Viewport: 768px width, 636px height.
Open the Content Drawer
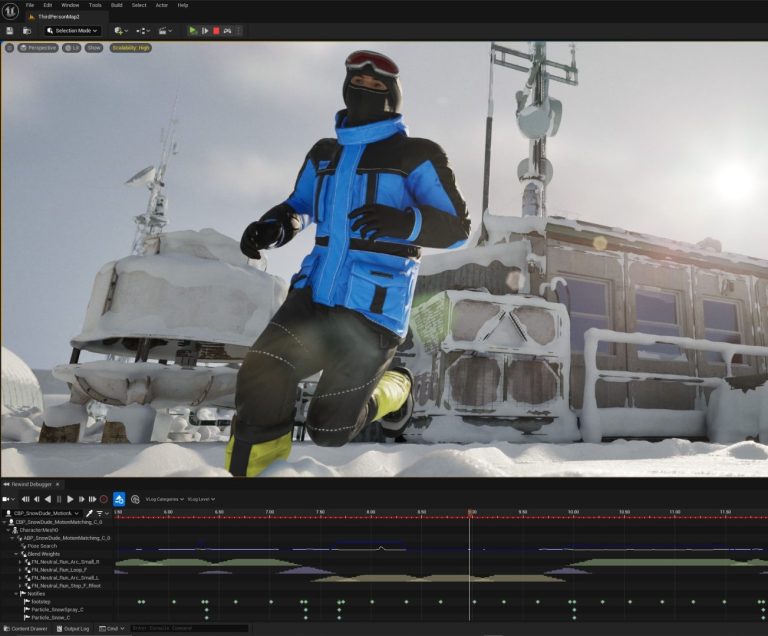point(25,629)
